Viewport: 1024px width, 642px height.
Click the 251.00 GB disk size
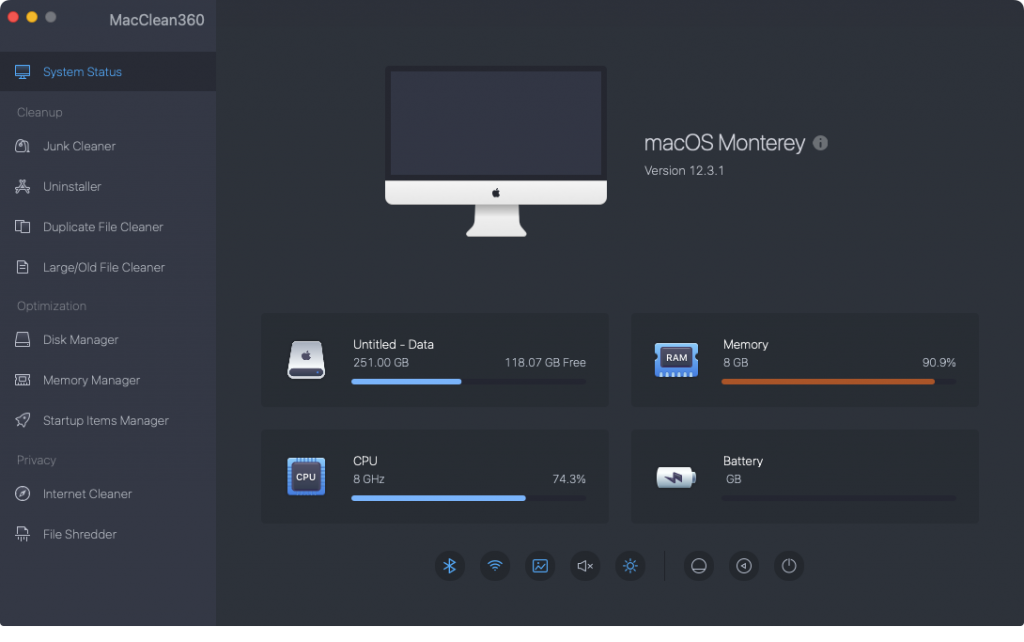381,362
